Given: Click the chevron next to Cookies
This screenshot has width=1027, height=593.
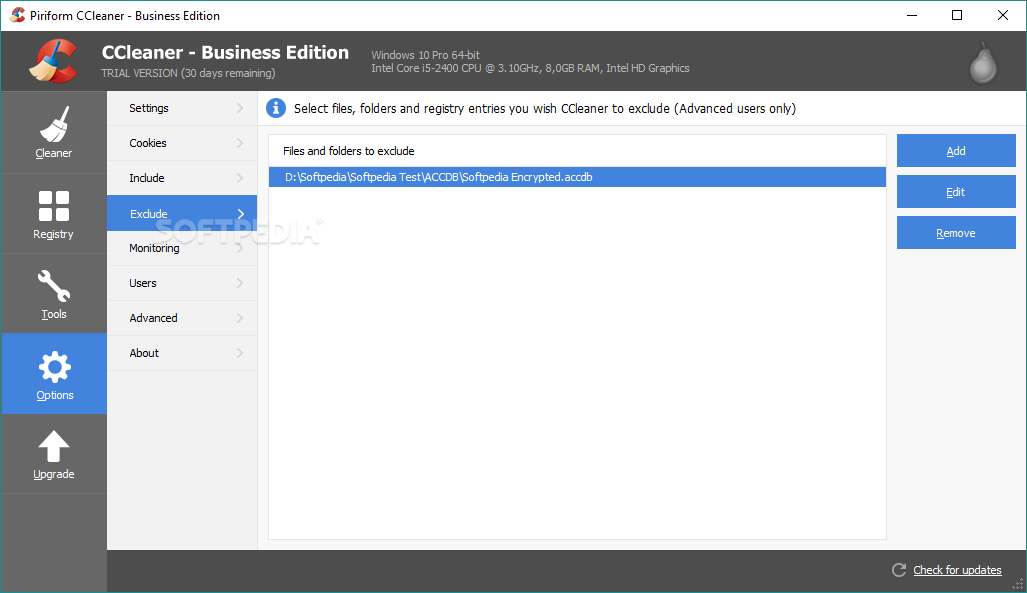Looking at the screenshot, I should (240, 143).
